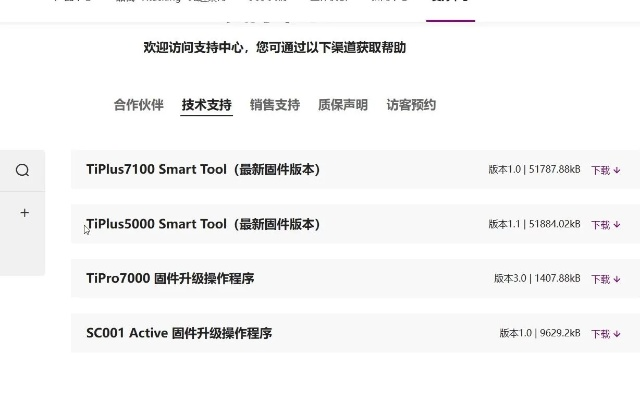This screenshot has height=400, width=640.
Task: Click the 版本1.1 | 51884.02kB version info
Action: pos(534,224)
